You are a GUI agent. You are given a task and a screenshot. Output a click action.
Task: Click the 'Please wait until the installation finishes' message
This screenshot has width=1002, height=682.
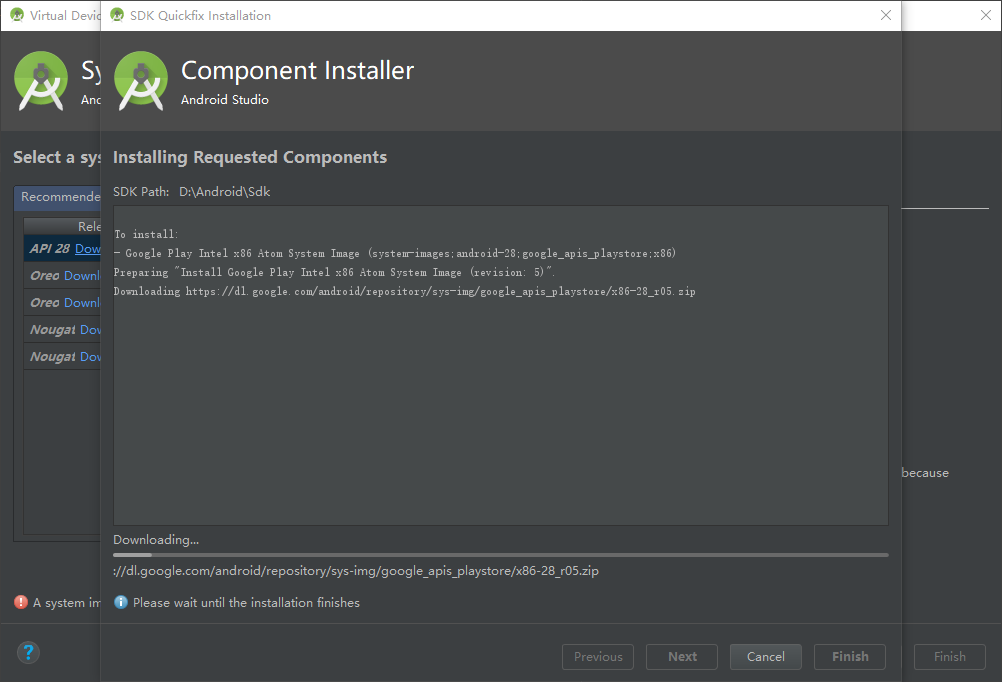tap(246, 603)
